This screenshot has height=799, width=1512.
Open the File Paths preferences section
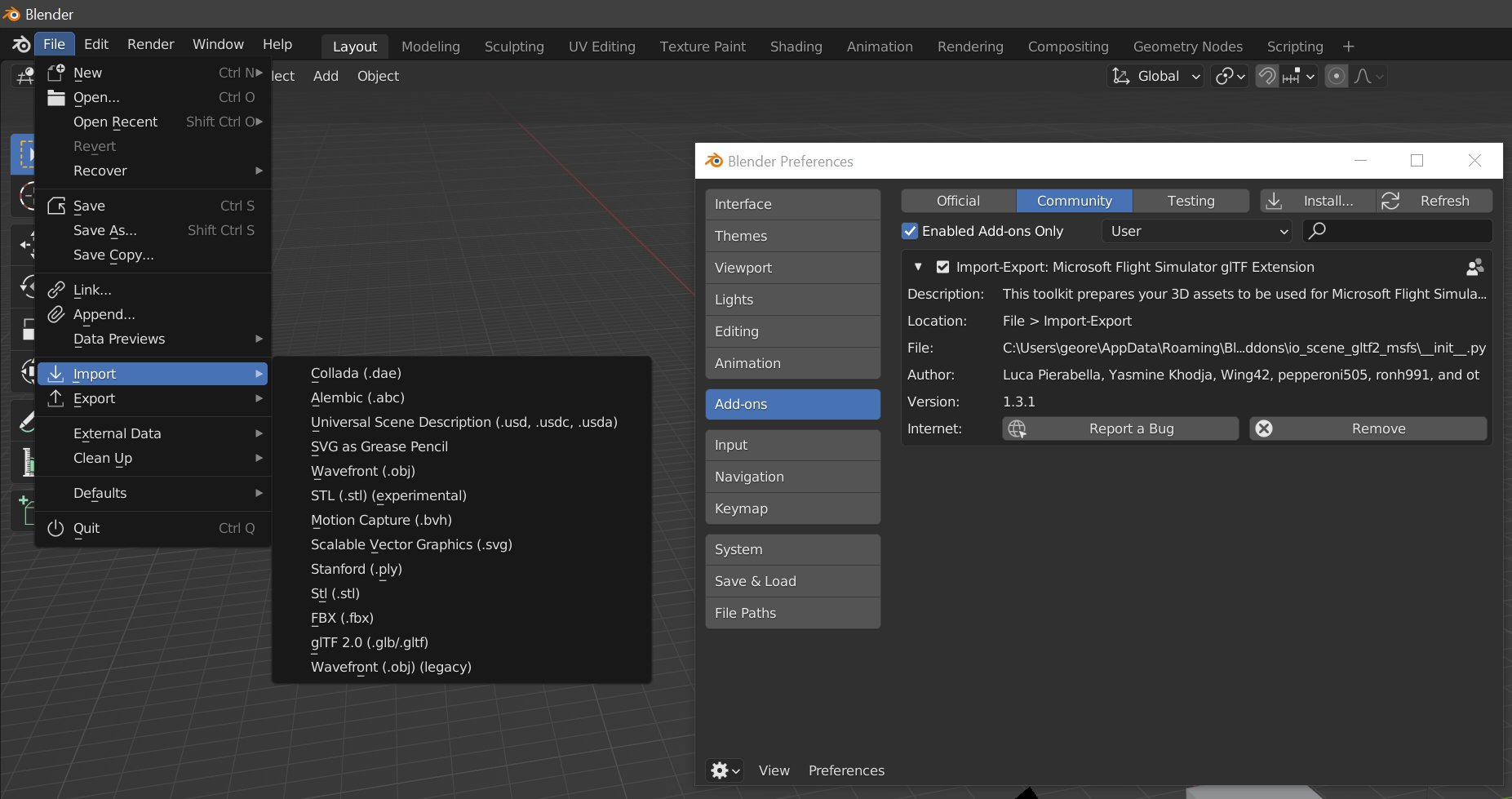(793, 613)
